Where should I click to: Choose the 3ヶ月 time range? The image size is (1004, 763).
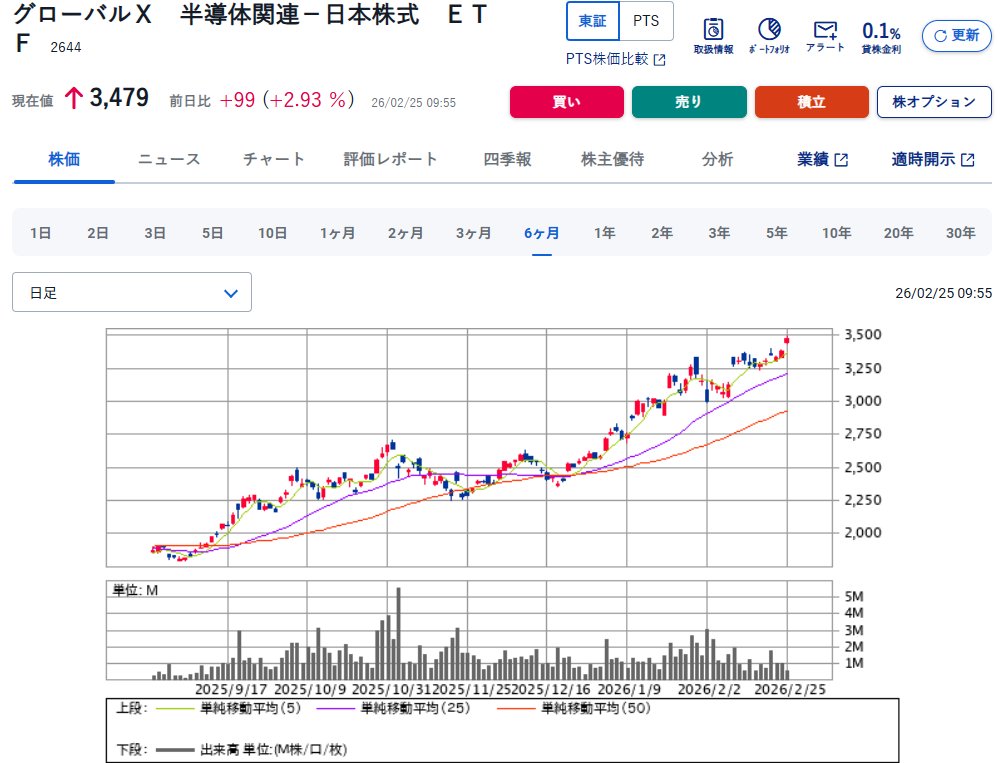point(473,233)
